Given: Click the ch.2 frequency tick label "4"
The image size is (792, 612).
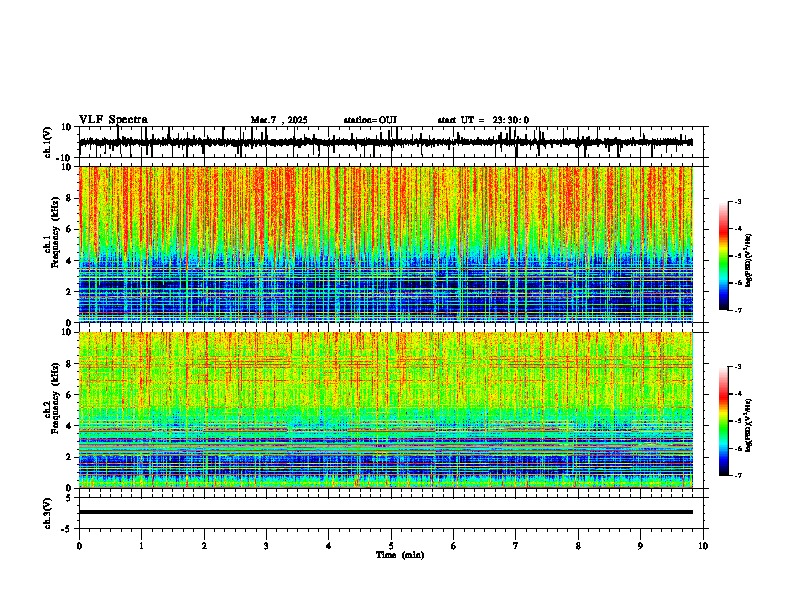Looking at the screenshot, I should click(x=69, y=426).
